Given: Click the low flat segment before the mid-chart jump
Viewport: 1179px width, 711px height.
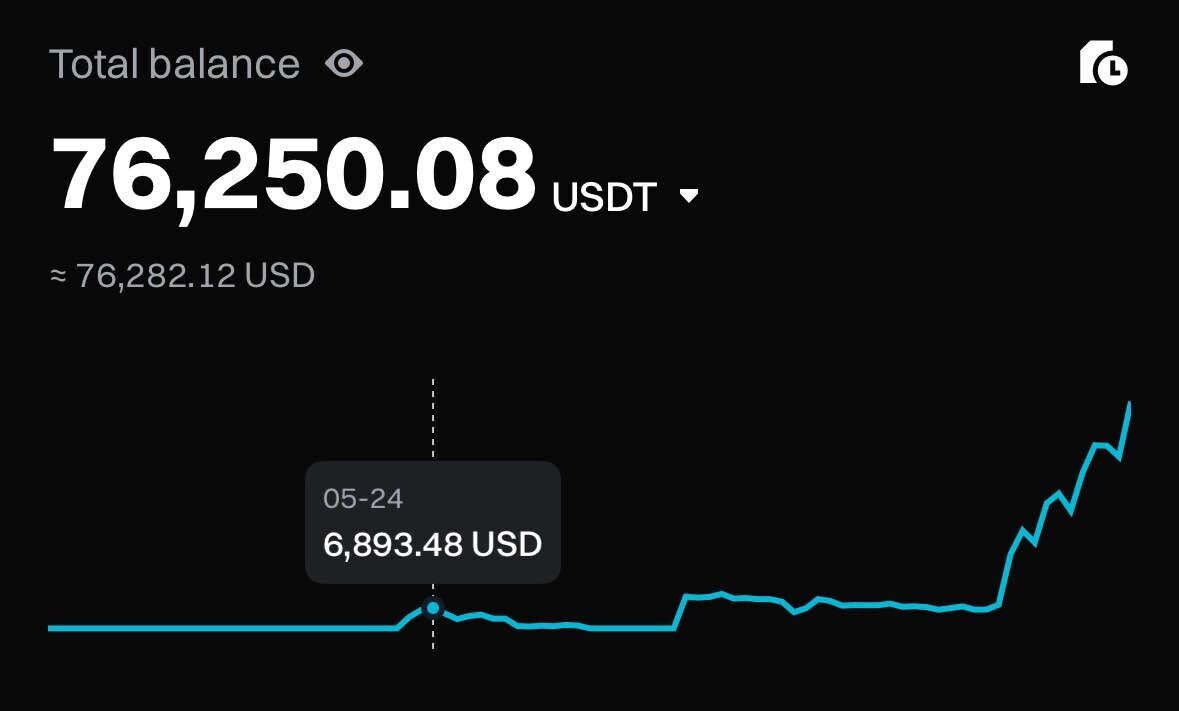Looking at the screenshot, I should click(630, 628).
